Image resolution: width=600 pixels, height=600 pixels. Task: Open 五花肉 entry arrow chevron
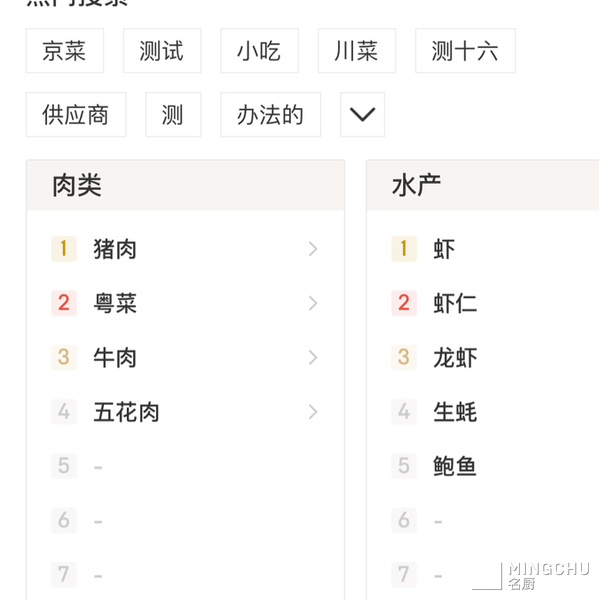[313, 412]
